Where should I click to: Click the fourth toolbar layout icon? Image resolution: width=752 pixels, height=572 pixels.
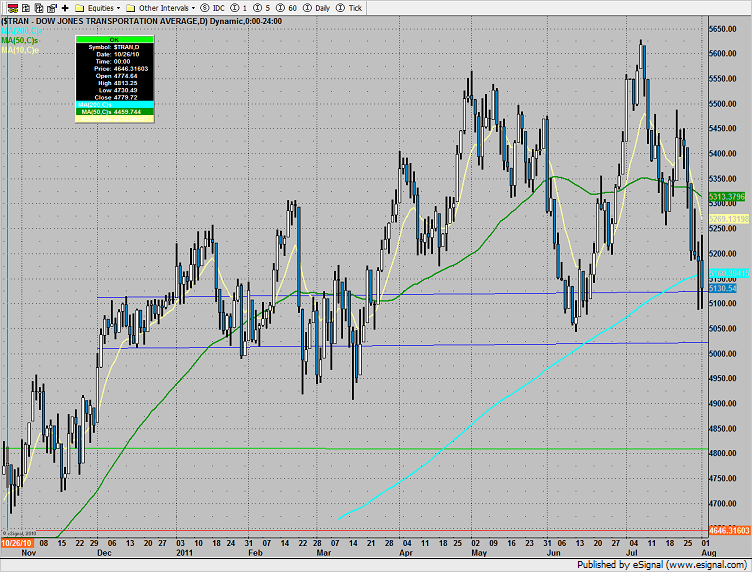pyautogui.click(x=52, y=8)
